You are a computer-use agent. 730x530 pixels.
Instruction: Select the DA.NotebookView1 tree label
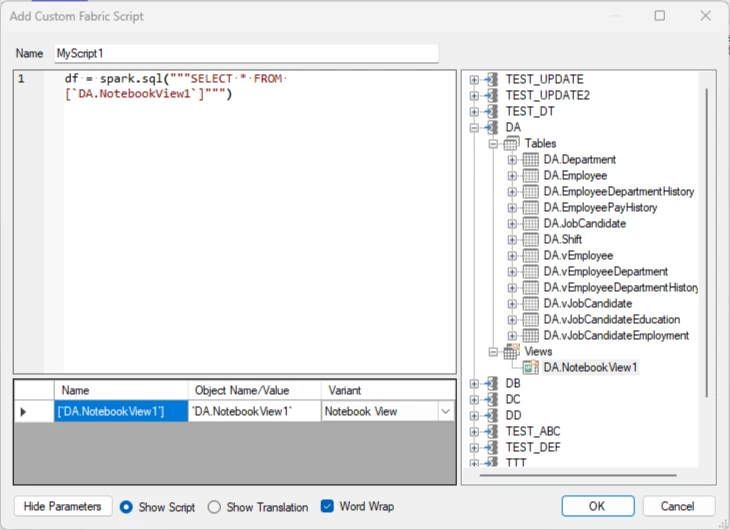click(590, 367)
